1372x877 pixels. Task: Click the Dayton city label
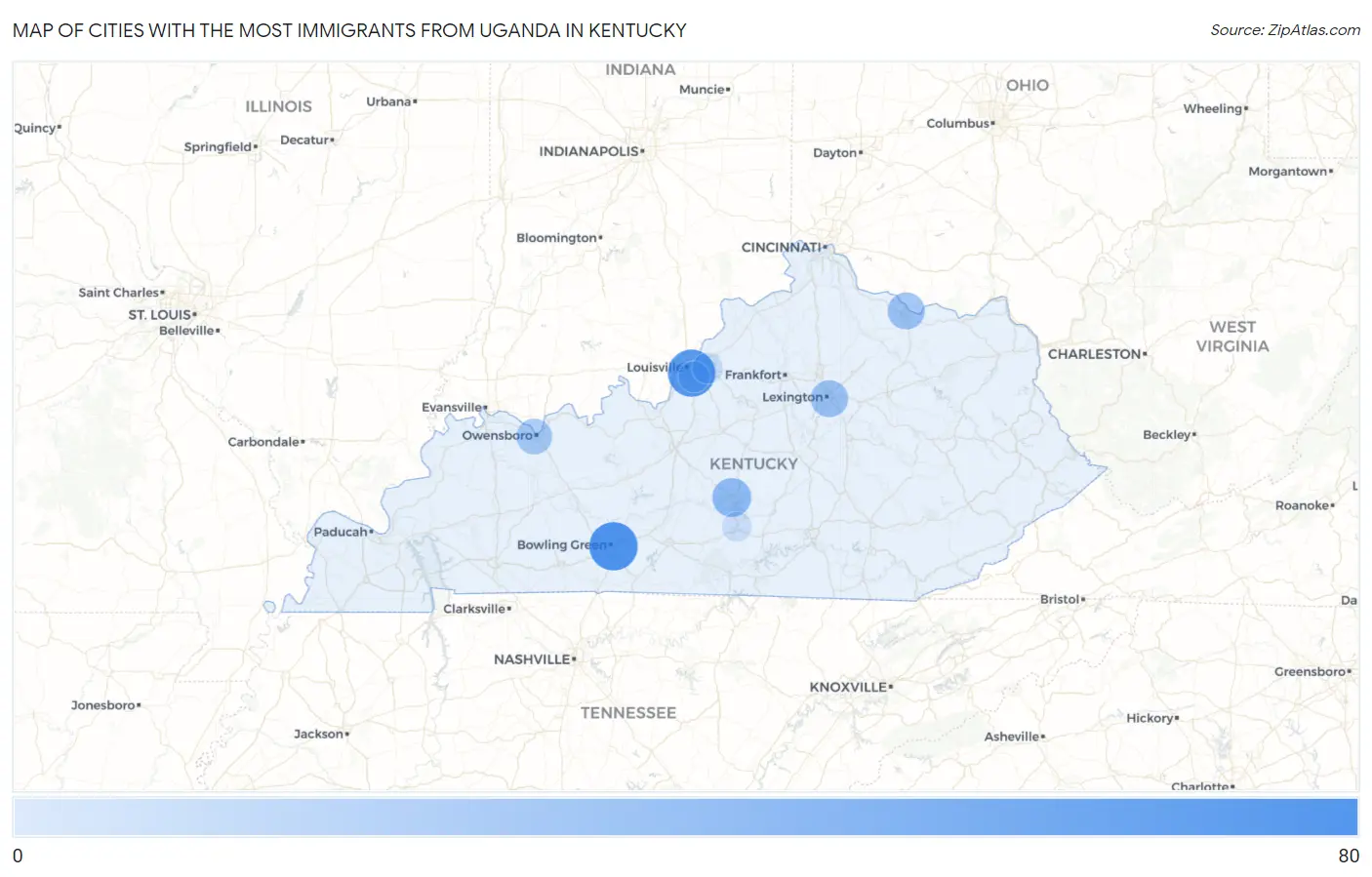point(834,153)
